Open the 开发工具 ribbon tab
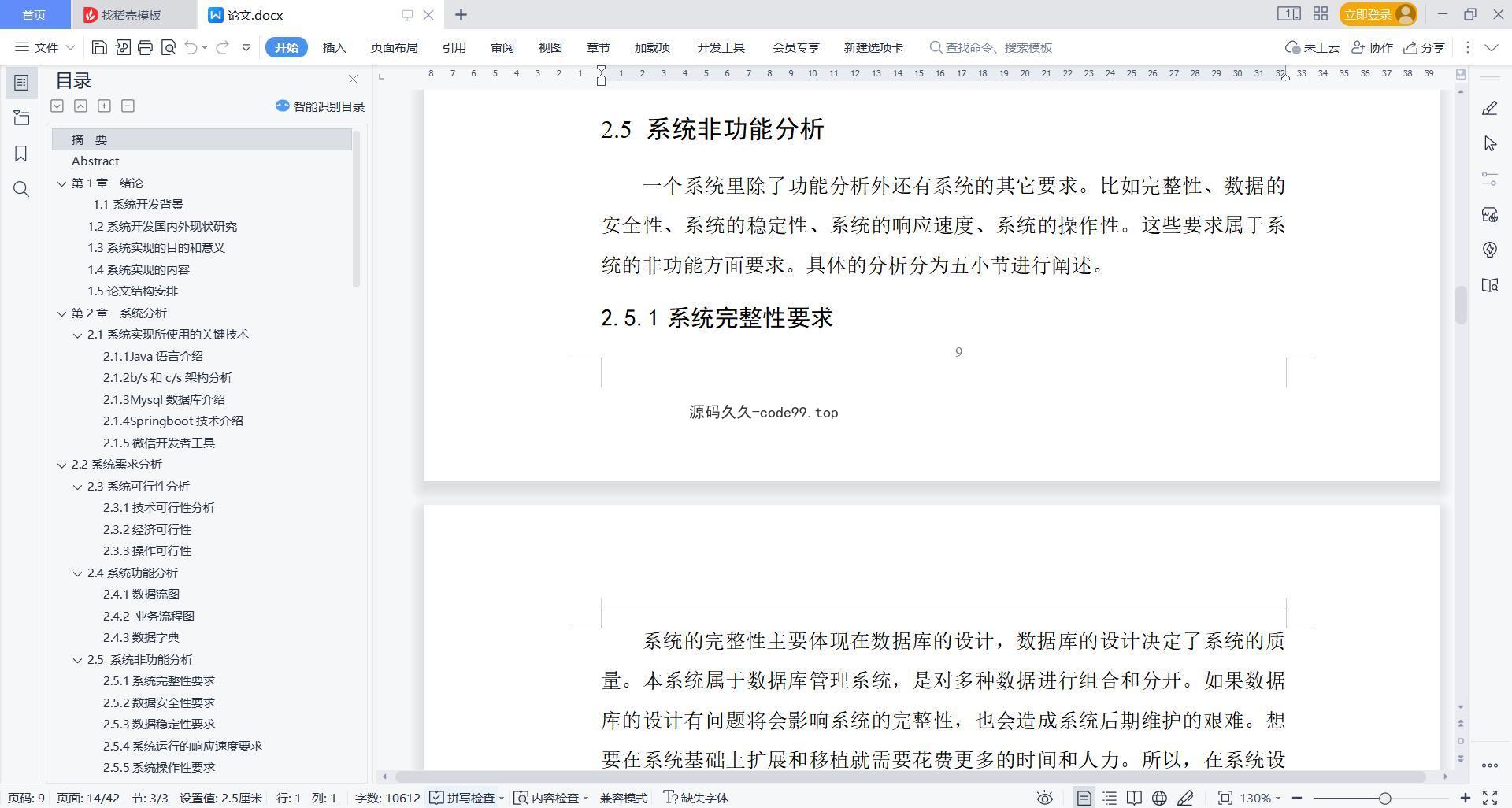 [x=721, y=48]
